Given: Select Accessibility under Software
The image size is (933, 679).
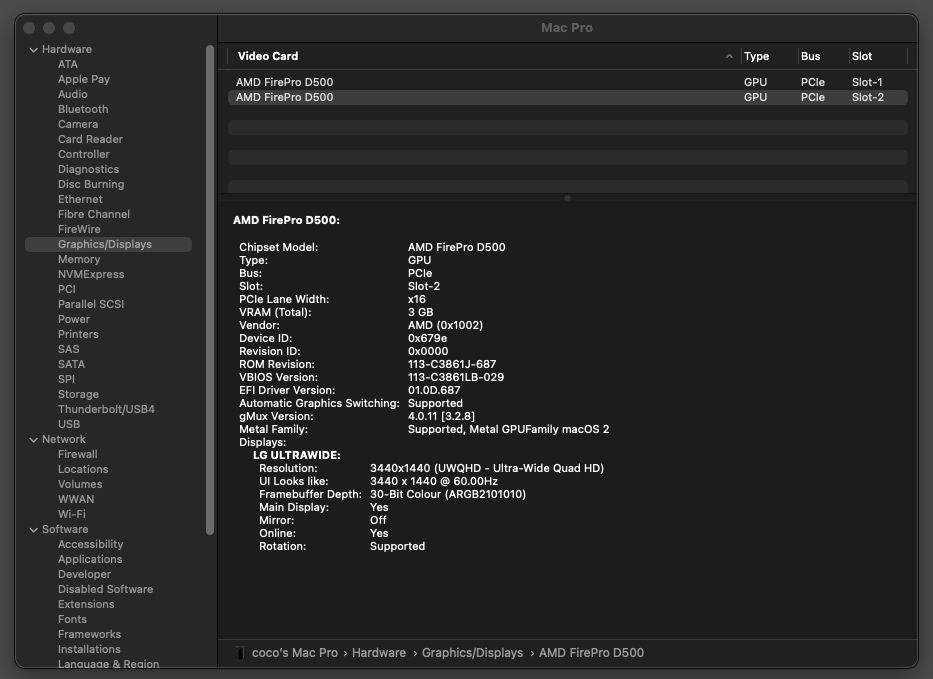Looking at the screenshot, I should click(90, 545).
